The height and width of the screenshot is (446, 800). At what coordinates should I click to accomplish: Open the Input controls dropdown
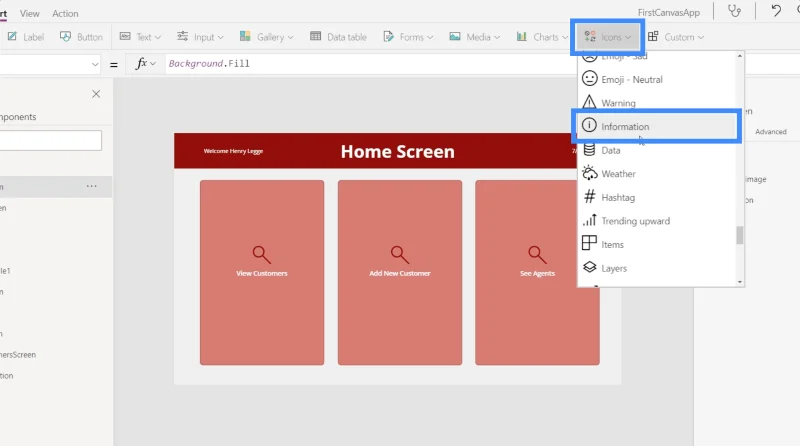point(200,37)
